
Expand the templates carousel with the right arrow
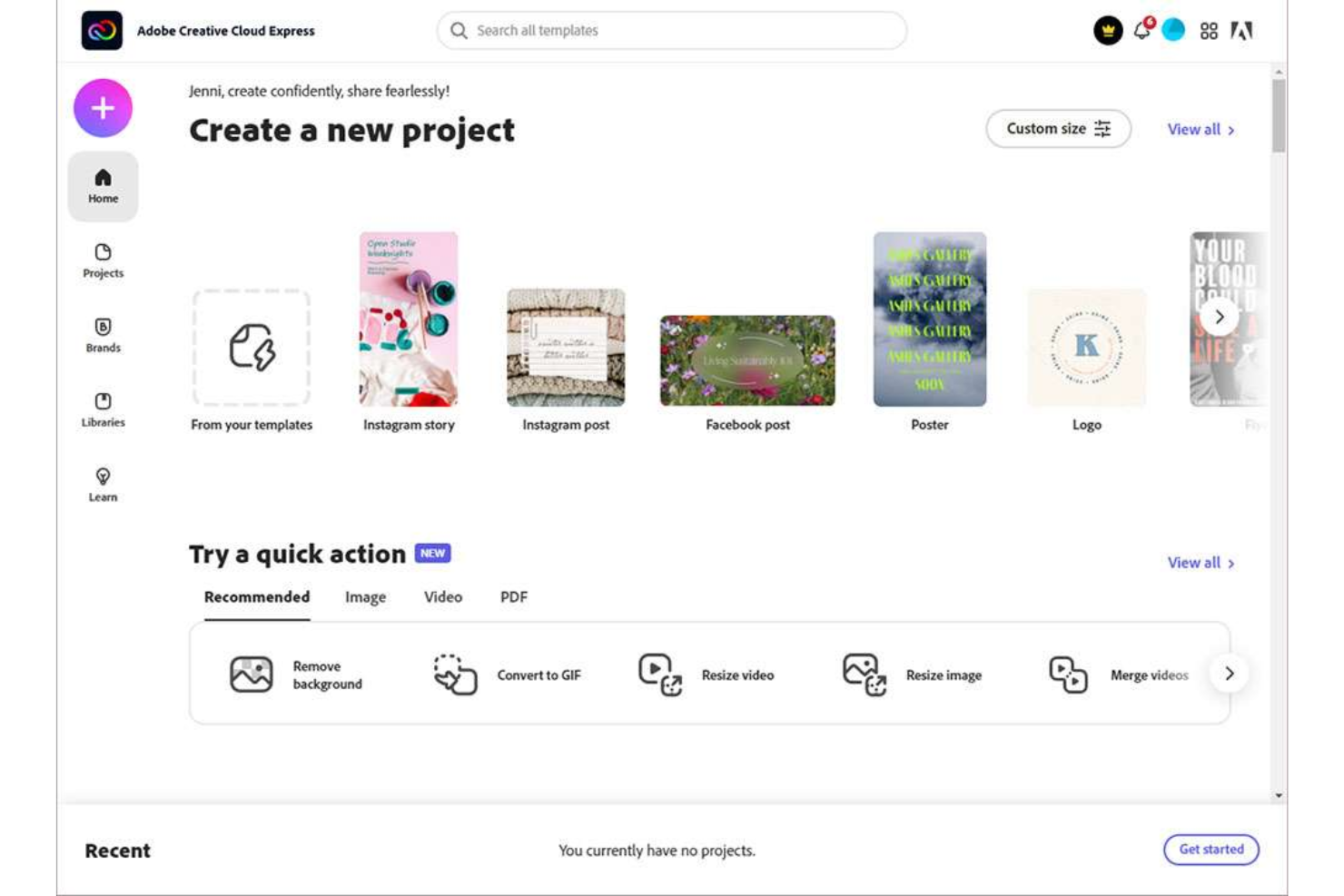pyautogui.click(x=1220, y=317)
